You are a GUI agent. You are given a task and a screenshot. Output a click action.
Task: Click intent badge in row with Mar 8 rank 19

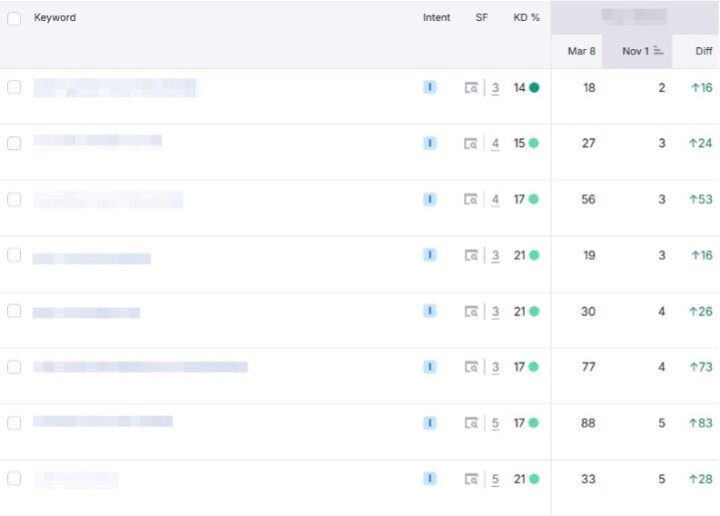click(x=430, y=255)
